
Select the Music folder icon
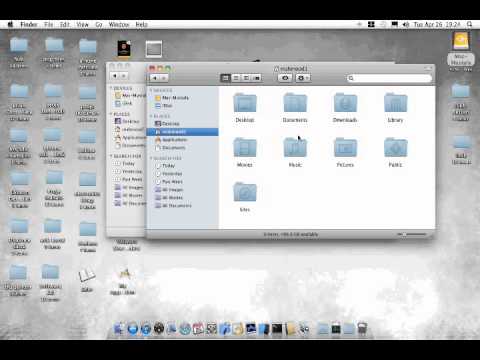[x=295, y=148]
